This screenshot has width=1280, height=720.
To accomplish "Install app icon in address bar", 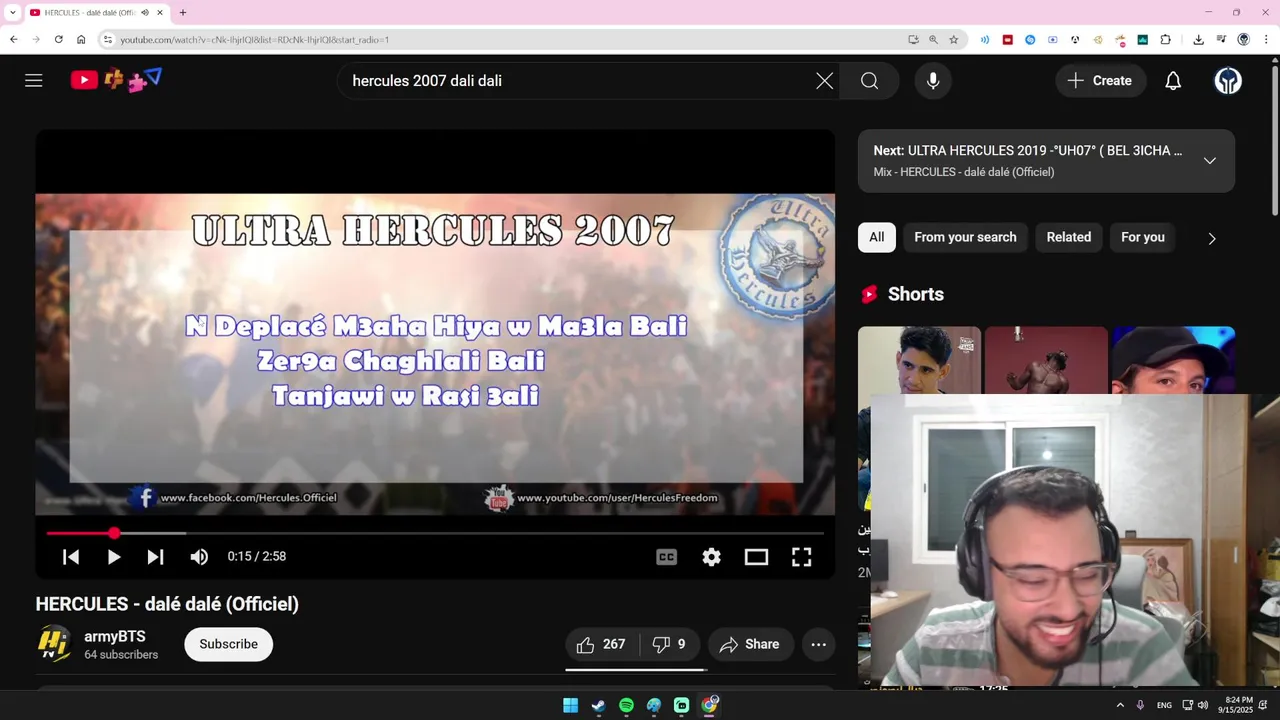I will [913, 40].
